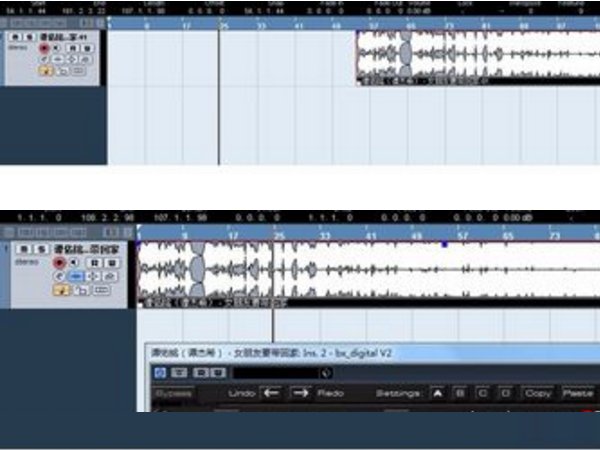Screen dimensions: 600x450
Task: Lock the lower track with lock icon
Action: click(81, 291)
